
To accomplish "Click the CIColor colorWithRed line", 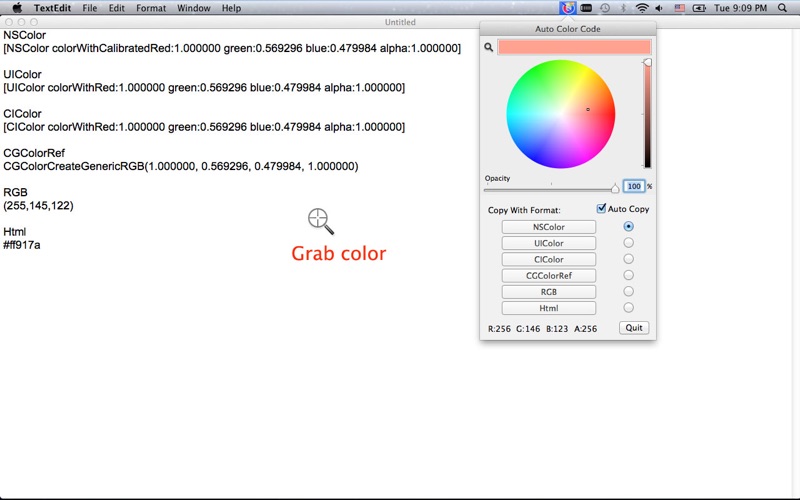I will (x=204, y=127).
